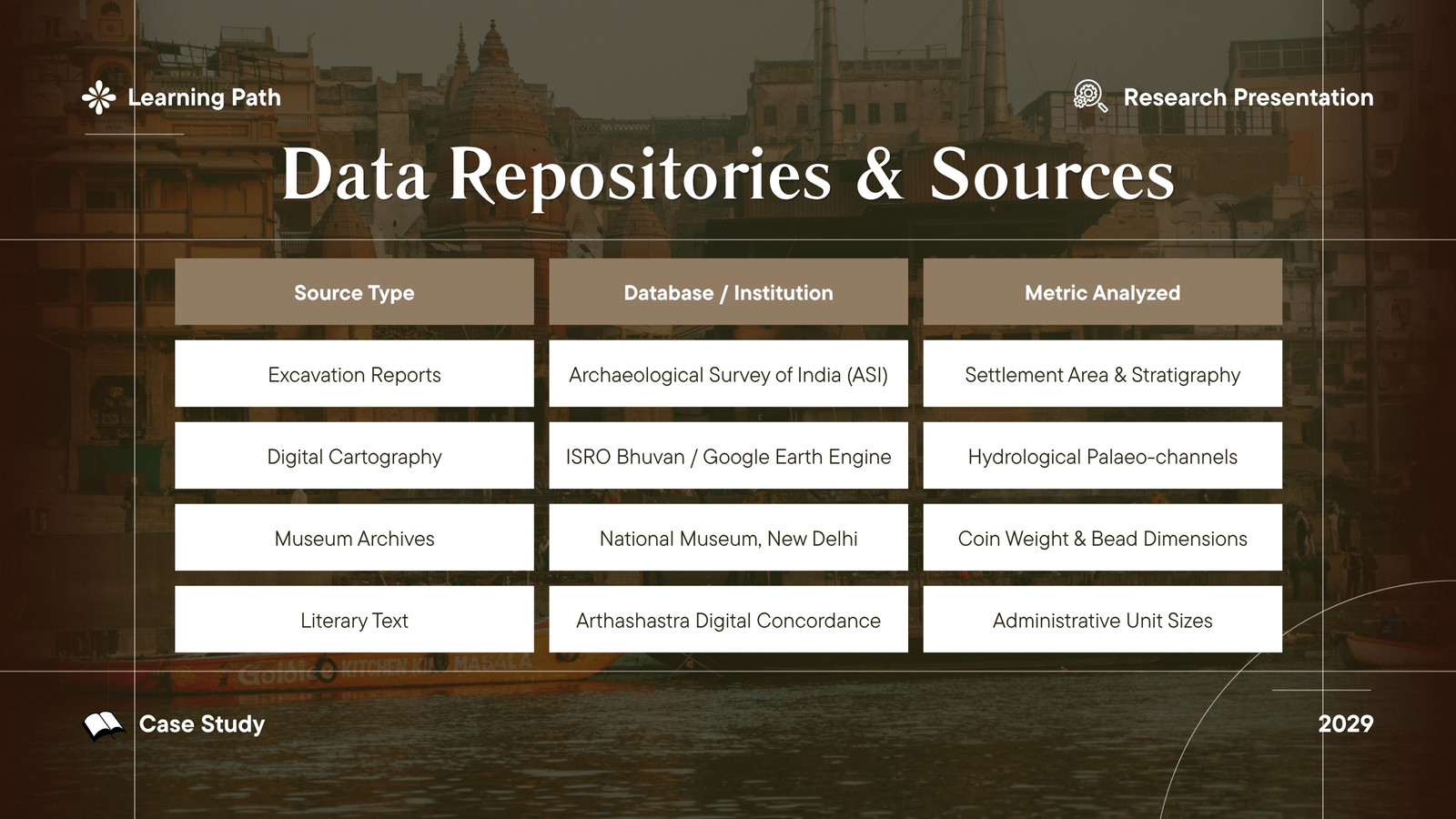Select the Learning Path label
Screen dimensions: 1456x819
(205, 97)
